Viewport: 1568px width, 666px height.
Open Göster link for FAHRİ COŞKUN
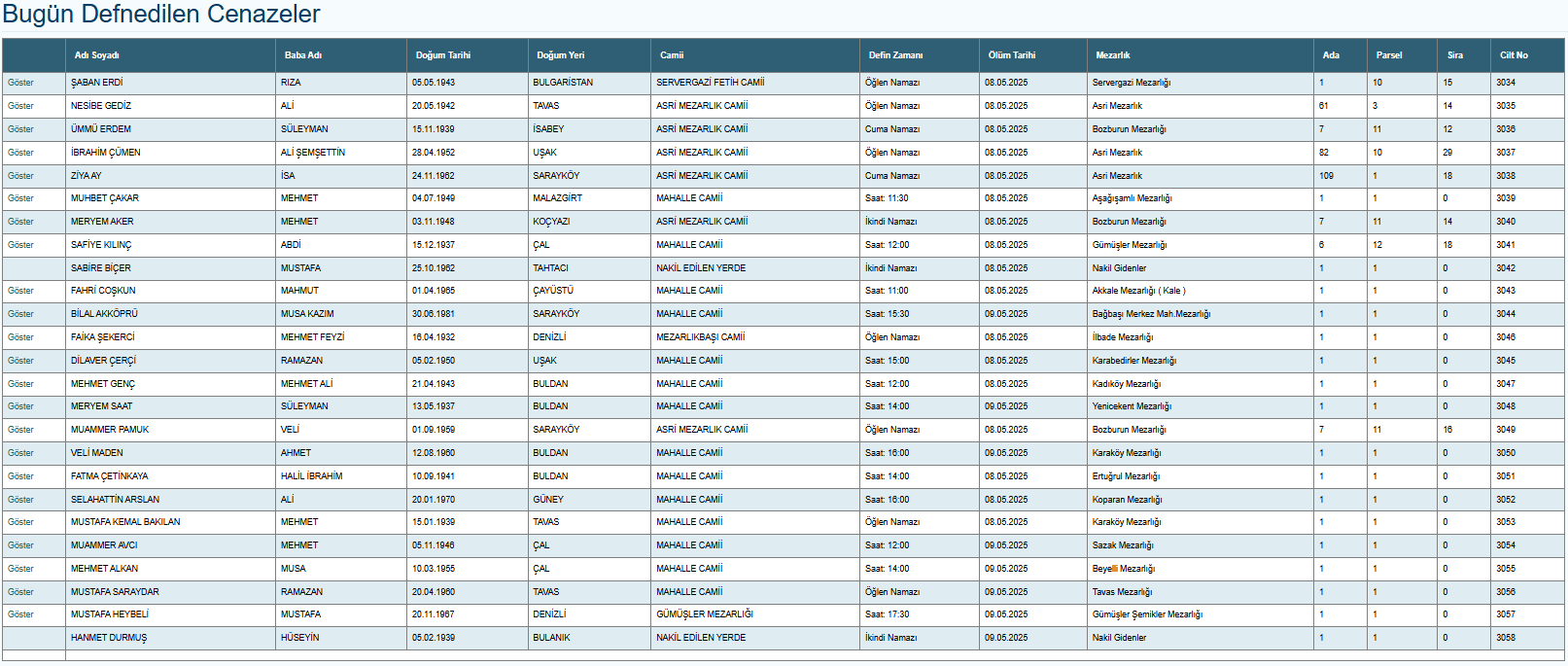click(x=20, y=291)
